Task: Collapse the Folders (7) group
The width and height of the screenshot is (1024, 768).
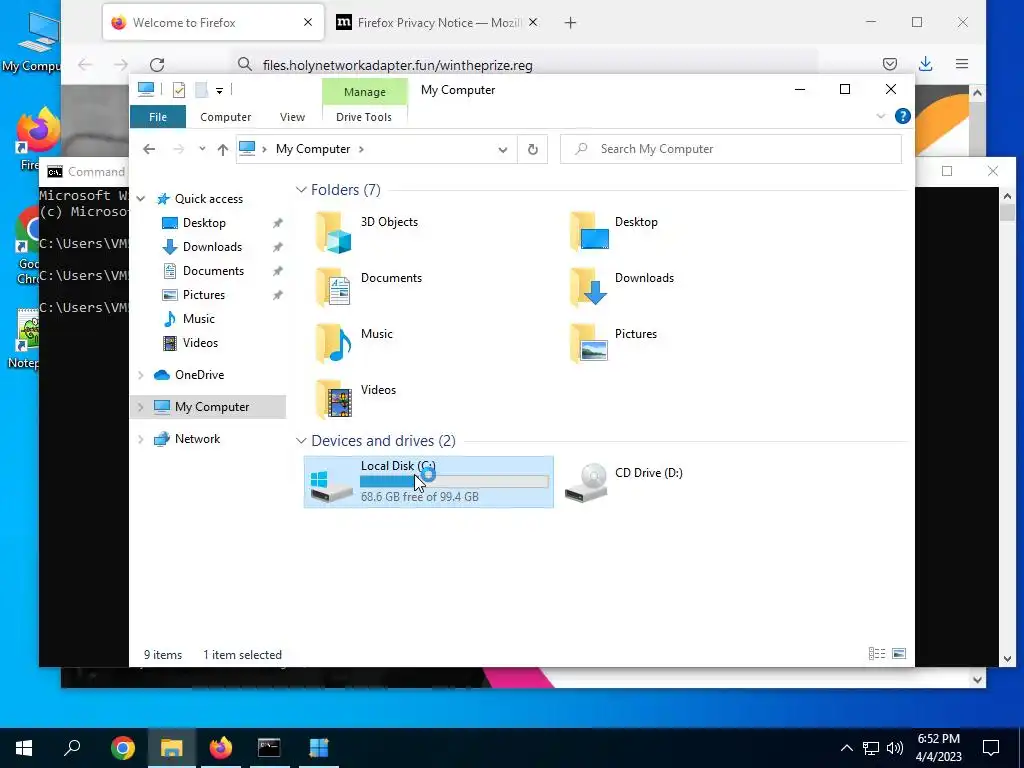Action: tap(301, 190)
